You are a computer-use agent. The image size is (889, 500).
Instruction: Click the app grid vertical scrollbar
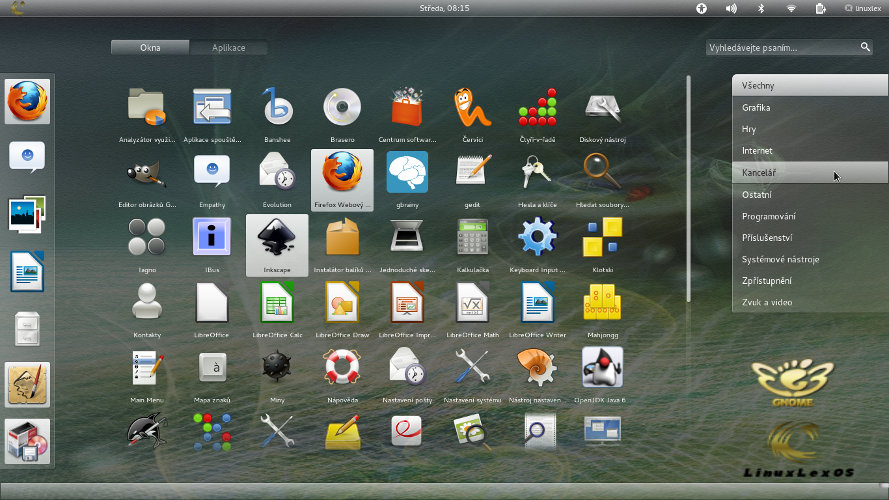click(688, 189)
